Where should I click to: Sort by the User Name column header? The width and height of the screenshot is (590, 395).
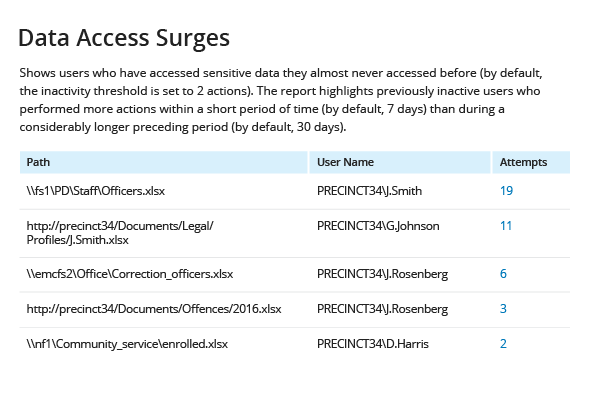(345, 162)
